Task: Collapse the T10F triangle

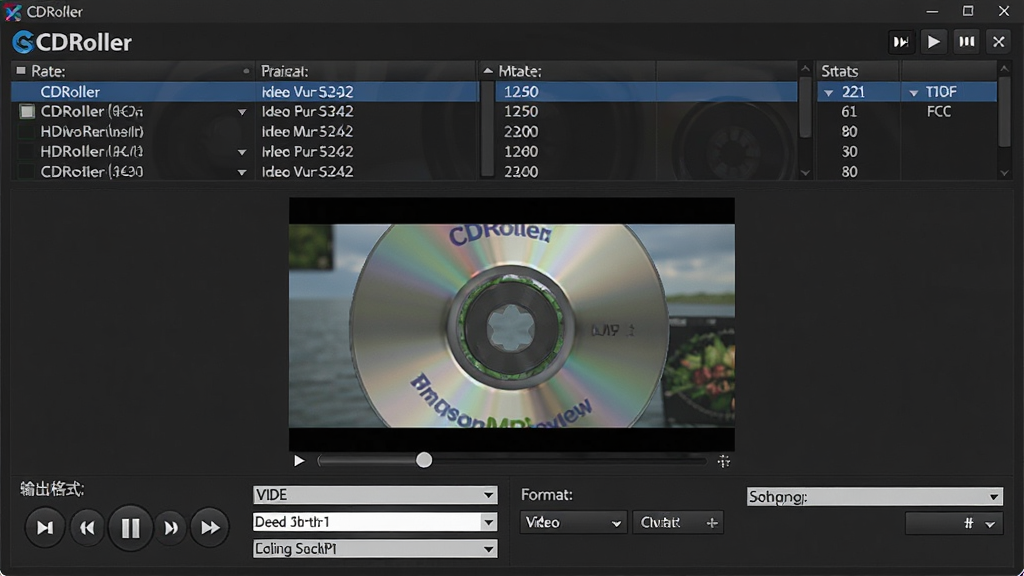Action: tap(914, 93)
